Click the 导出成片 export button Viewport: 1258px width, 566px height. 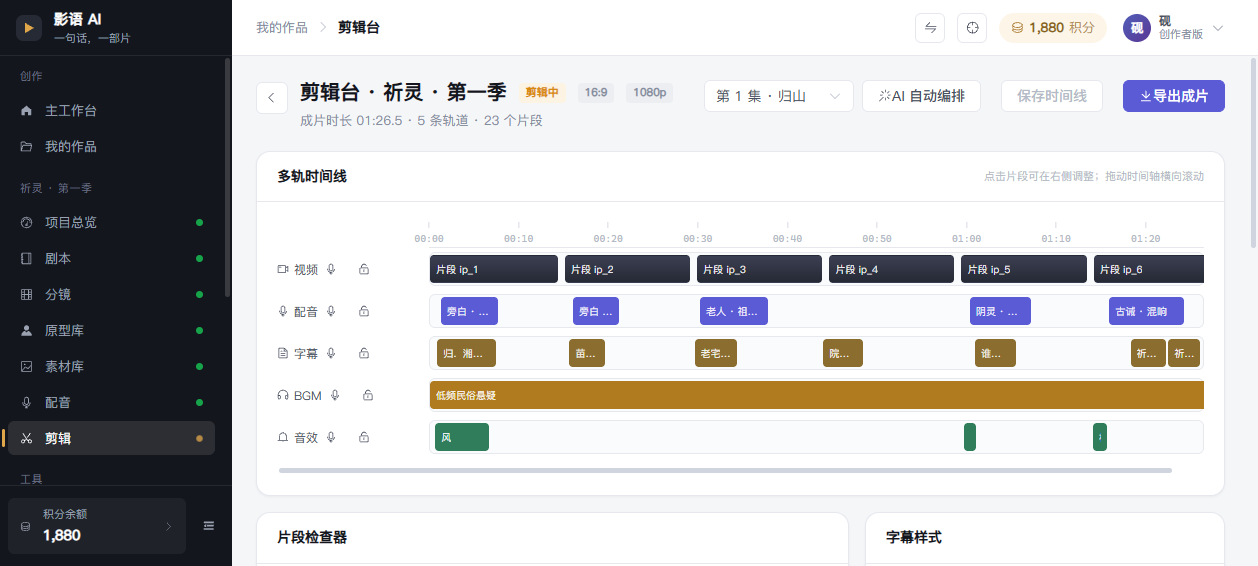click(x=1174, y=96)
